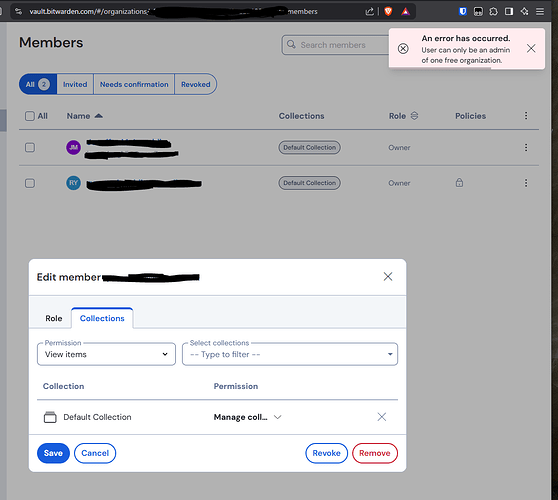
Task: Click the share page icon in address bar
Action: point(369,11)
